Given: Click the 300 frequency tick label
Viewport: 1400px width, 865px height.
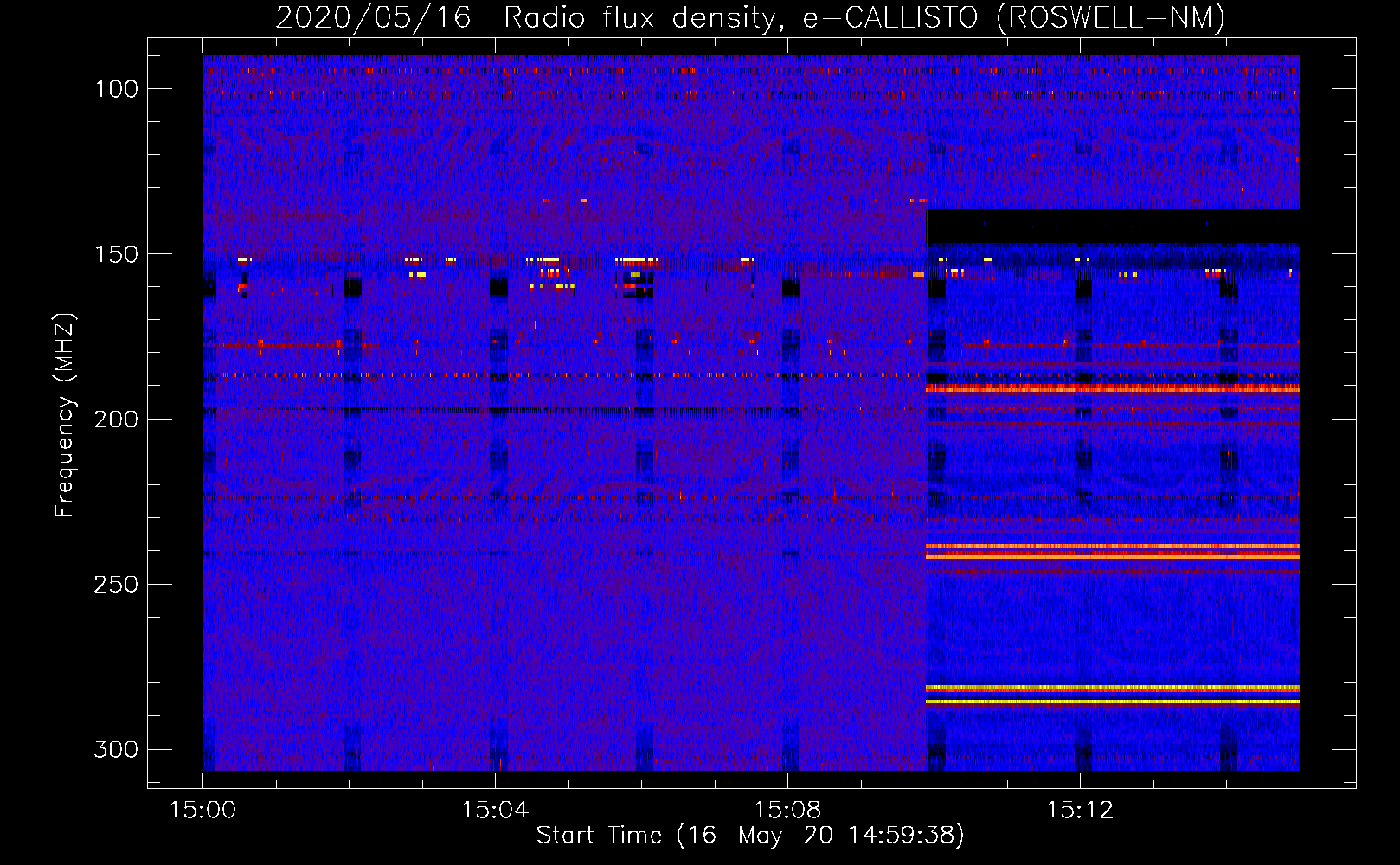Looking at the screenshot, I should [x=117, y=750].
